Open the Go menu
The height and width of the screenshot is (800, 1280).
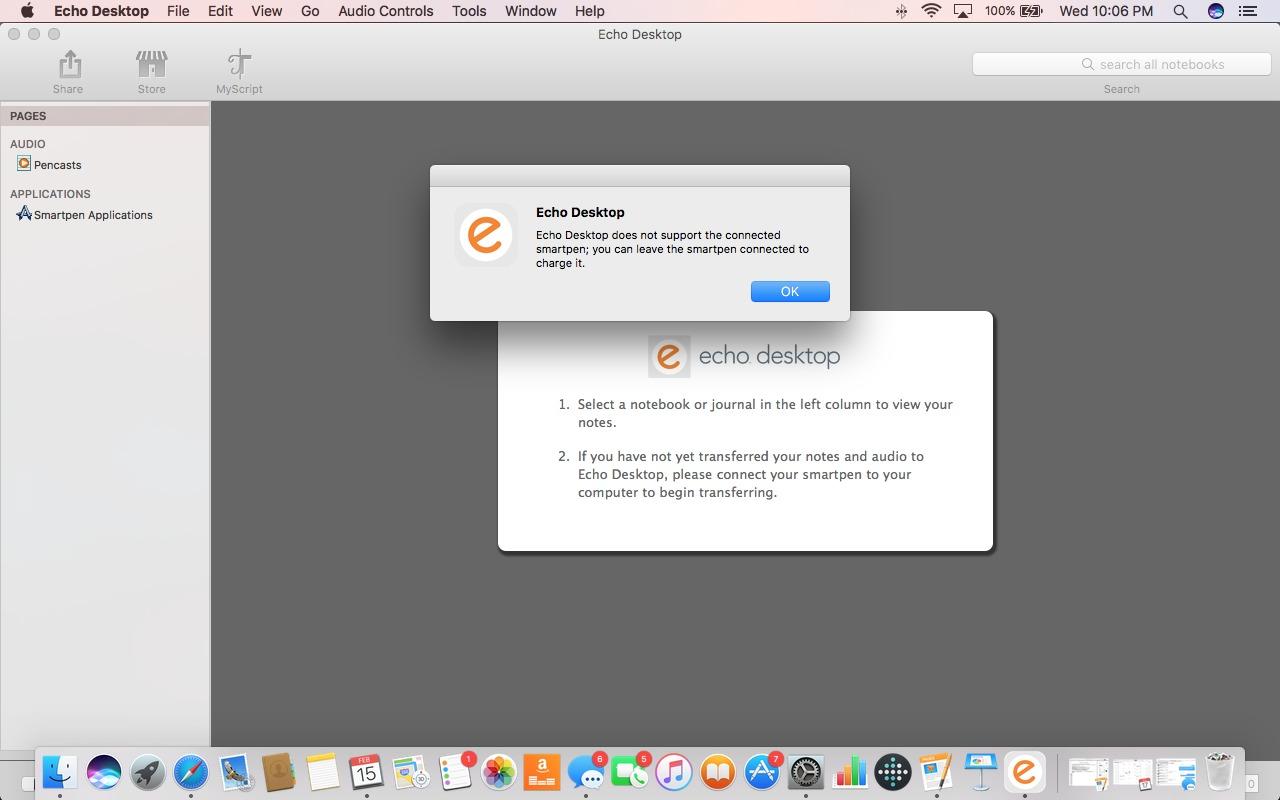[x=310, y=11]
